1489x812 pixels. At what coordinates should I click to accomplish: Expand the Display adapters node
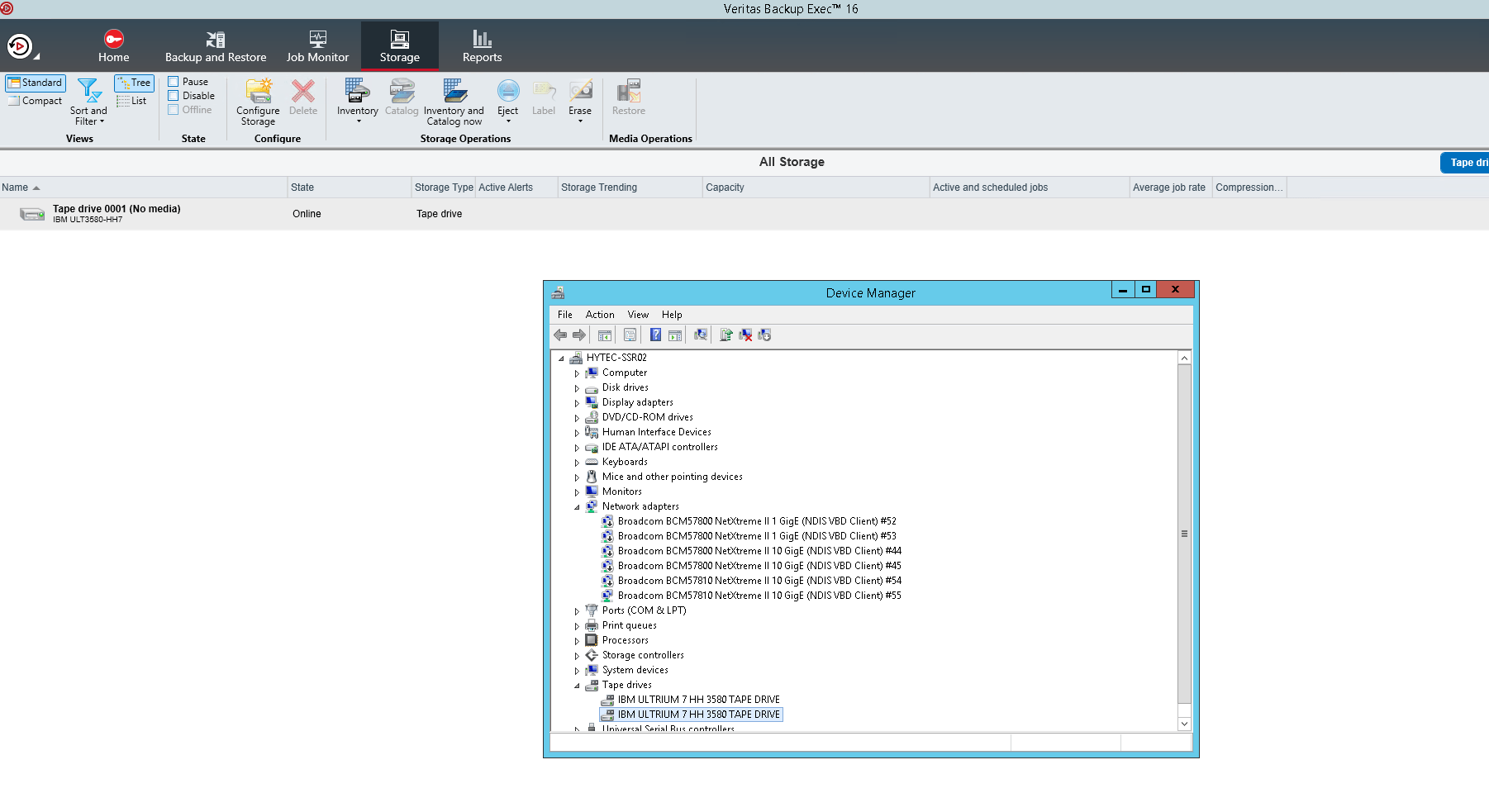(577, 403)
